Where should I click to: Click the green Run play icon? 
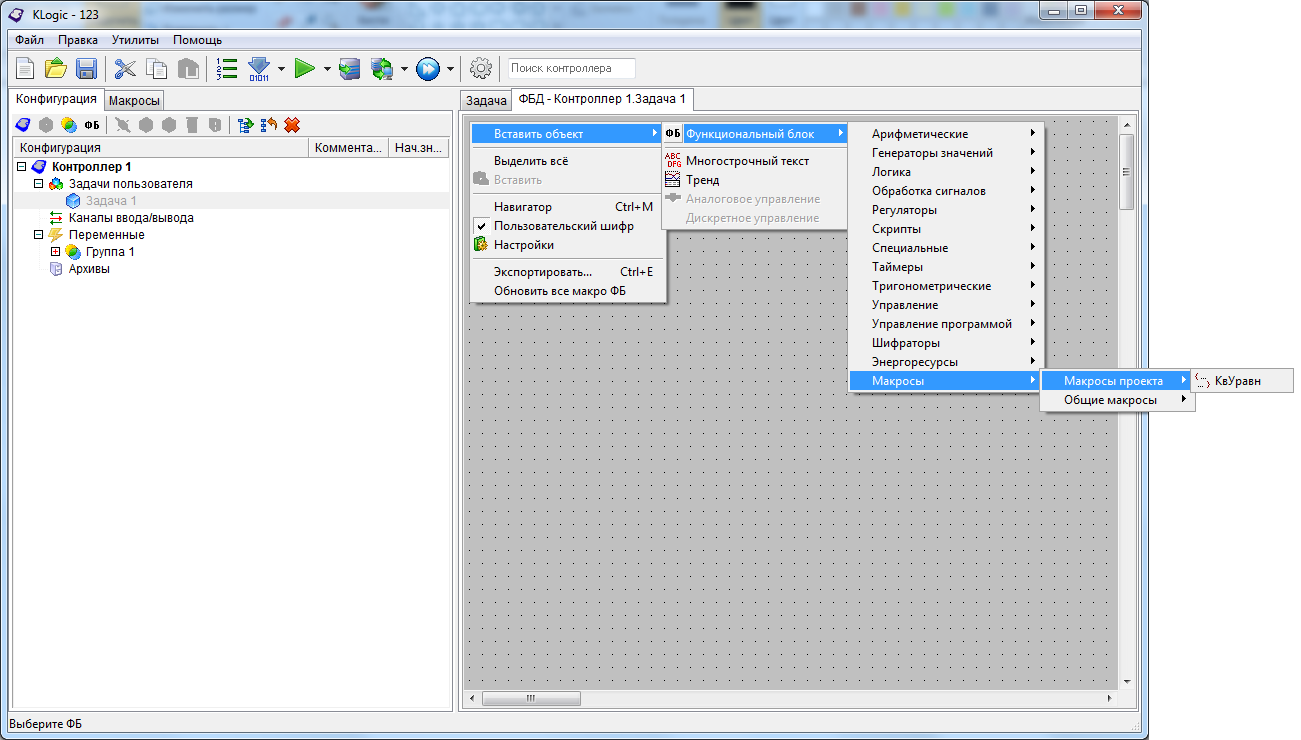[x=305, y=69]
